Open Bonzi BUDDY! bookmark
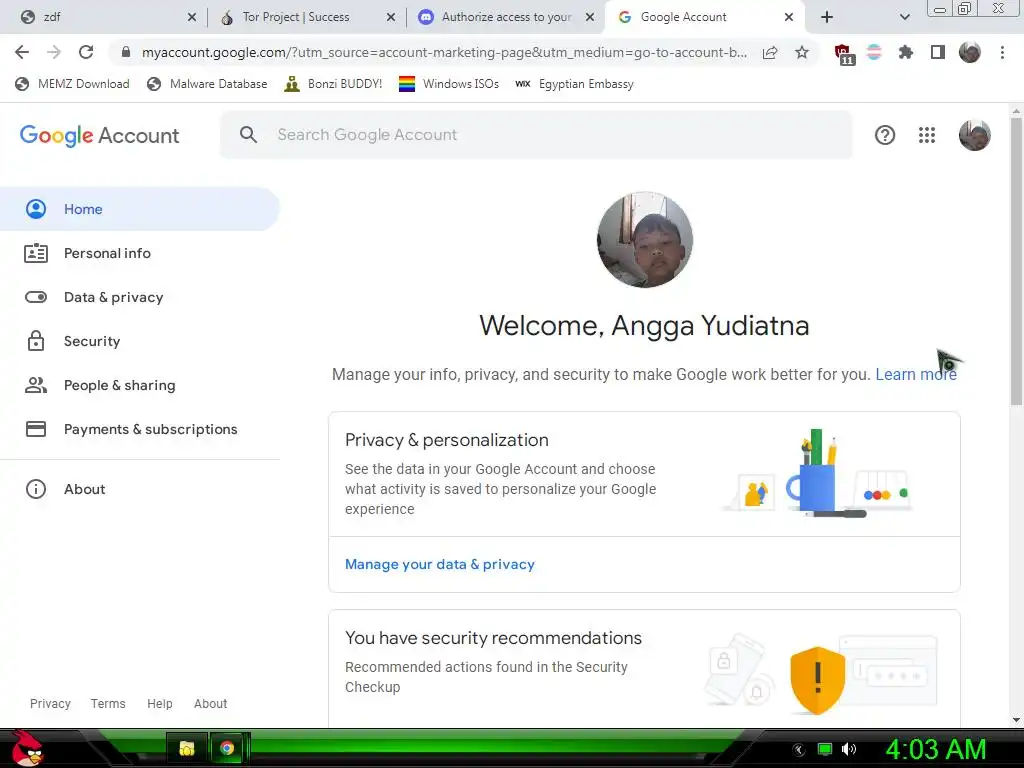 pos(333,84)
